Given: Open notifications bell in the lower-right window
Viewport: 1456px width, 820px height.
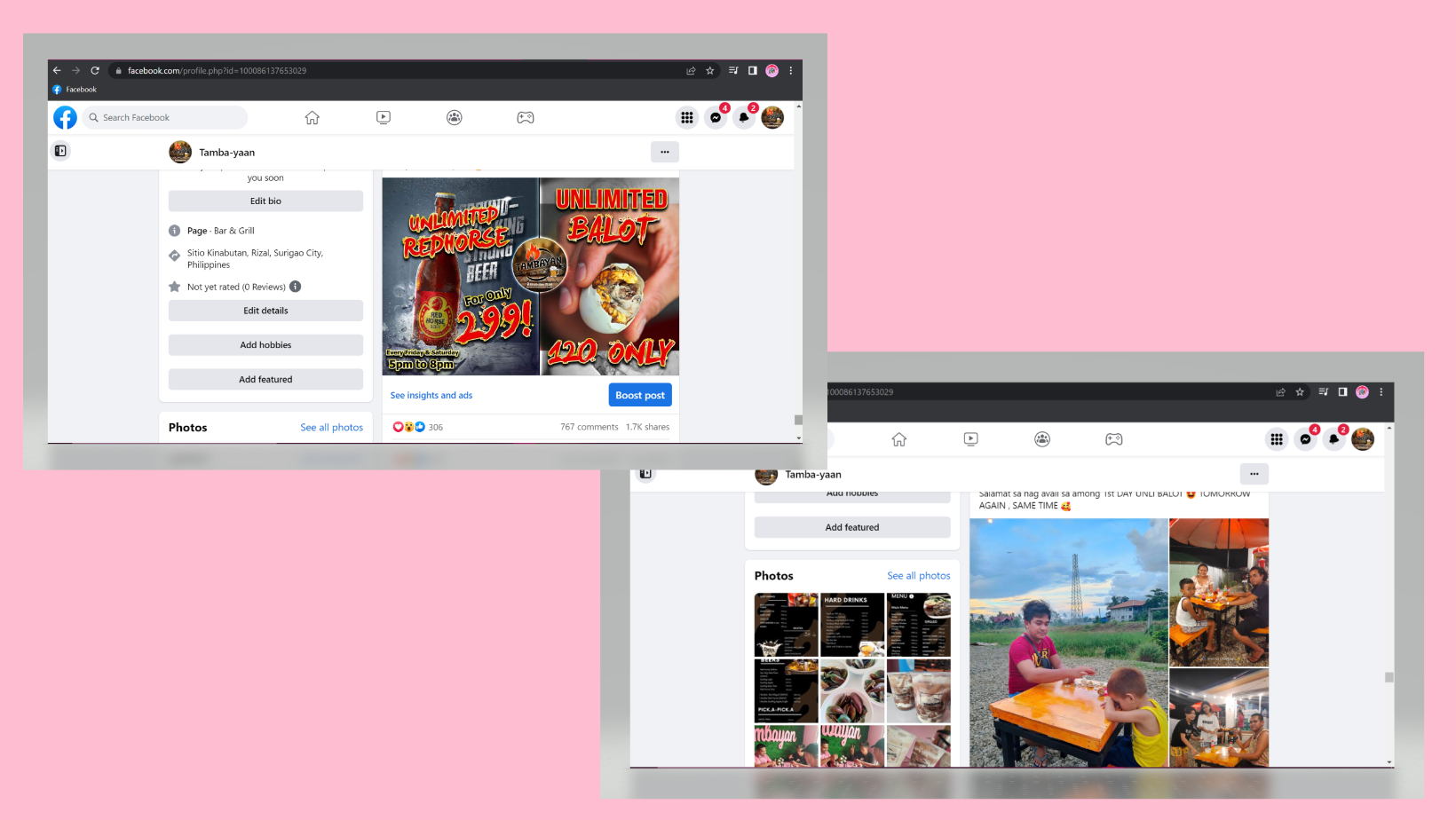Looking at the screenshot, I should pyautogui.click(x=1333, y=439).
